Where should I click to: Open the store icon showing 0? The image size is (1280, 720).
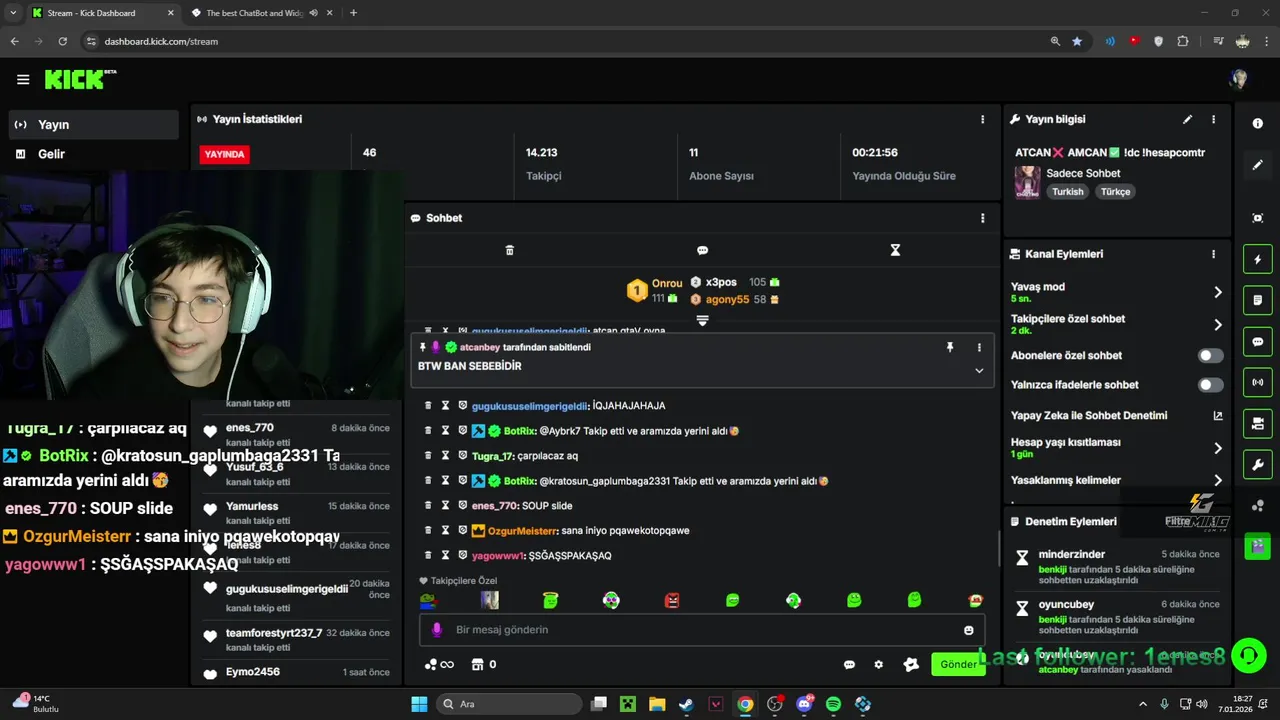pyautogui.click(x=484, y=664)
